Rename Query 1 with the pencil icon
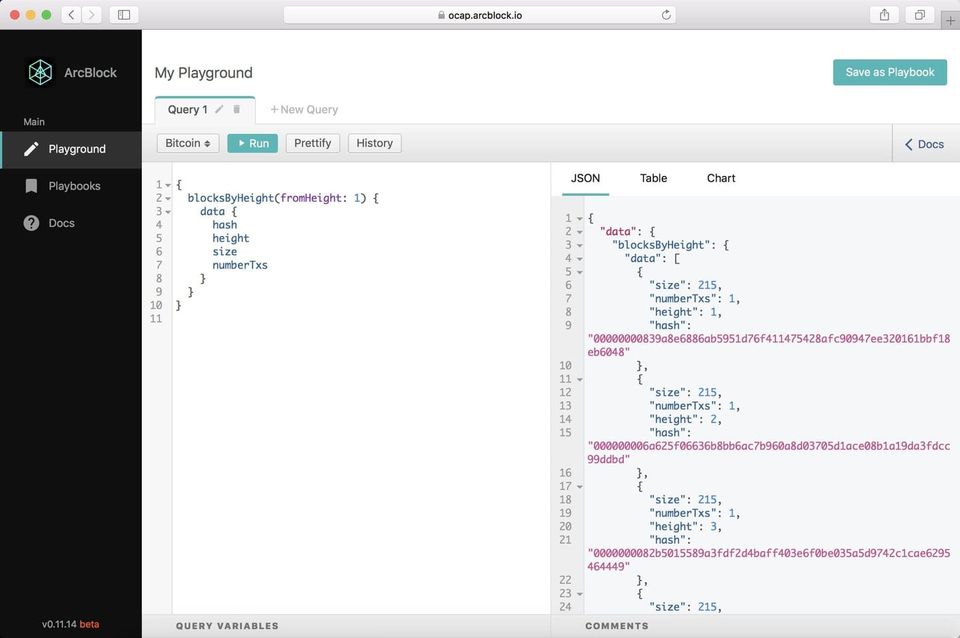This screenshot has width=960, height=638. click(220, 109)
